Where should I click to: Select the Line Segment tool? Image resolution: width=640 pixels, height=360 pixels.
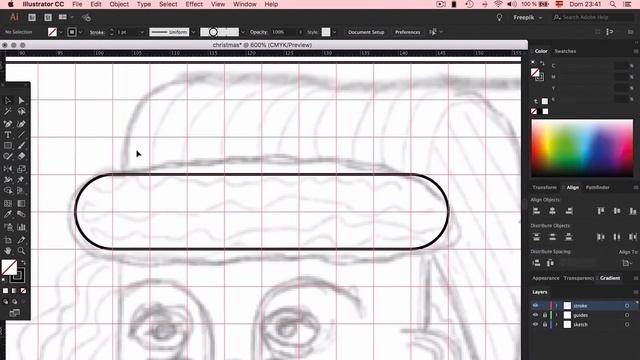coord(21,135)
